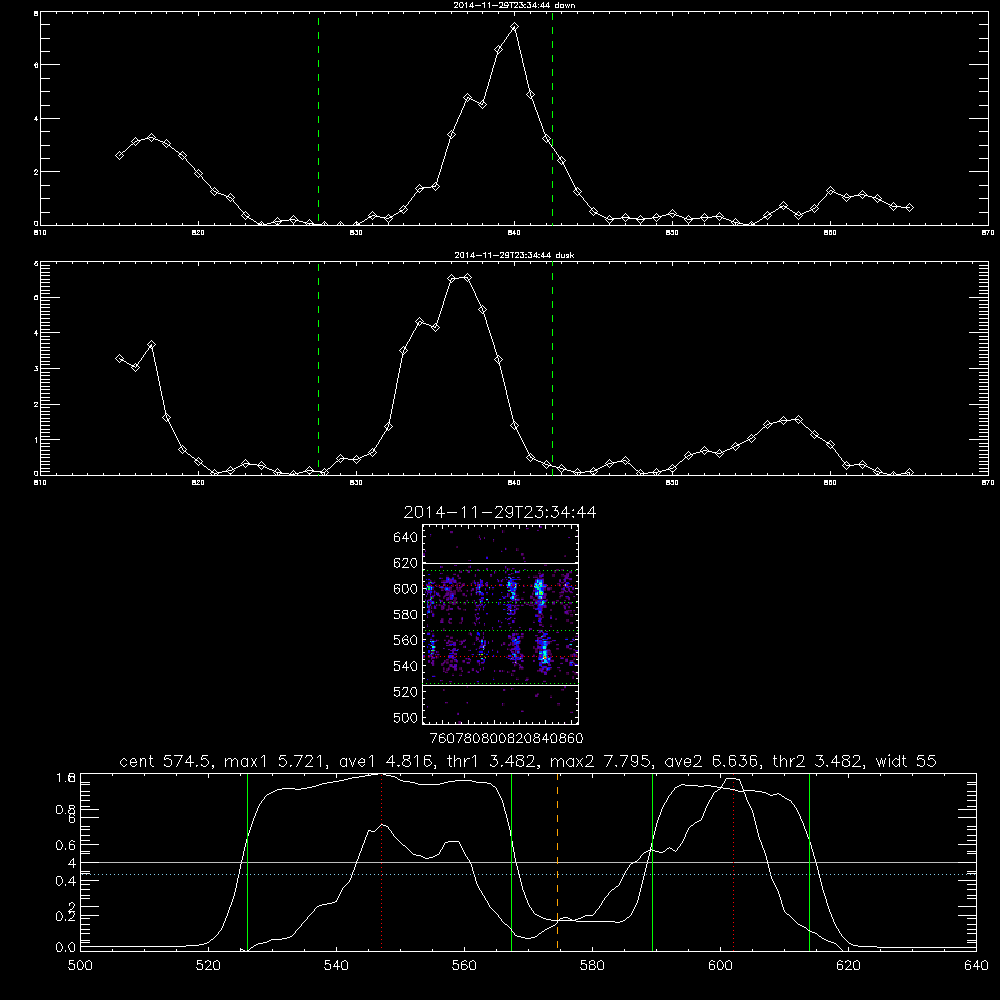Click y-axis label 580 beside the spectral image
The width and height of the screenshot is (1000, 1000).
tap(406, 614)
